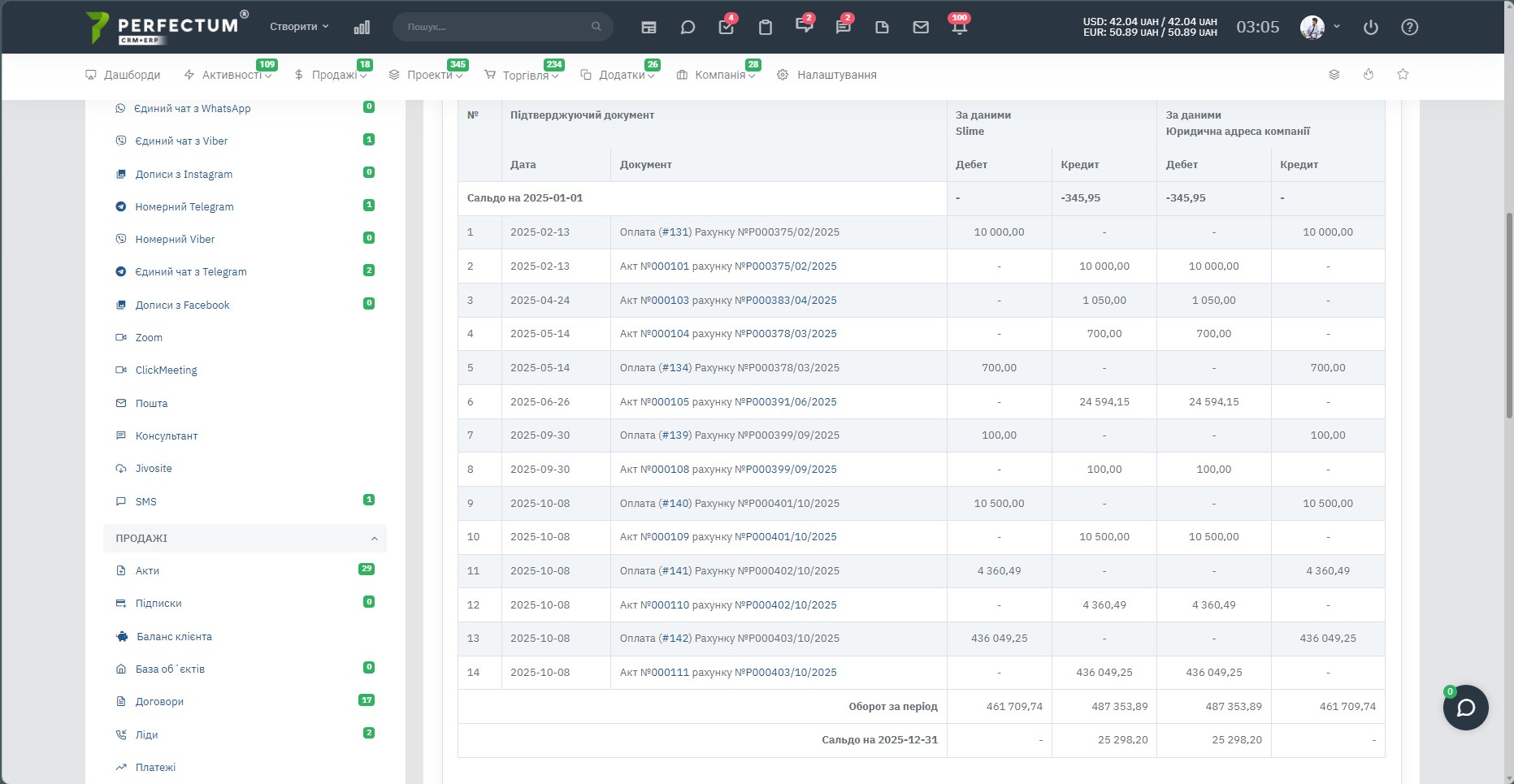The image size is (1514, 784).
Task: Expand the Торгівля menu
Action: pos(521,75)
